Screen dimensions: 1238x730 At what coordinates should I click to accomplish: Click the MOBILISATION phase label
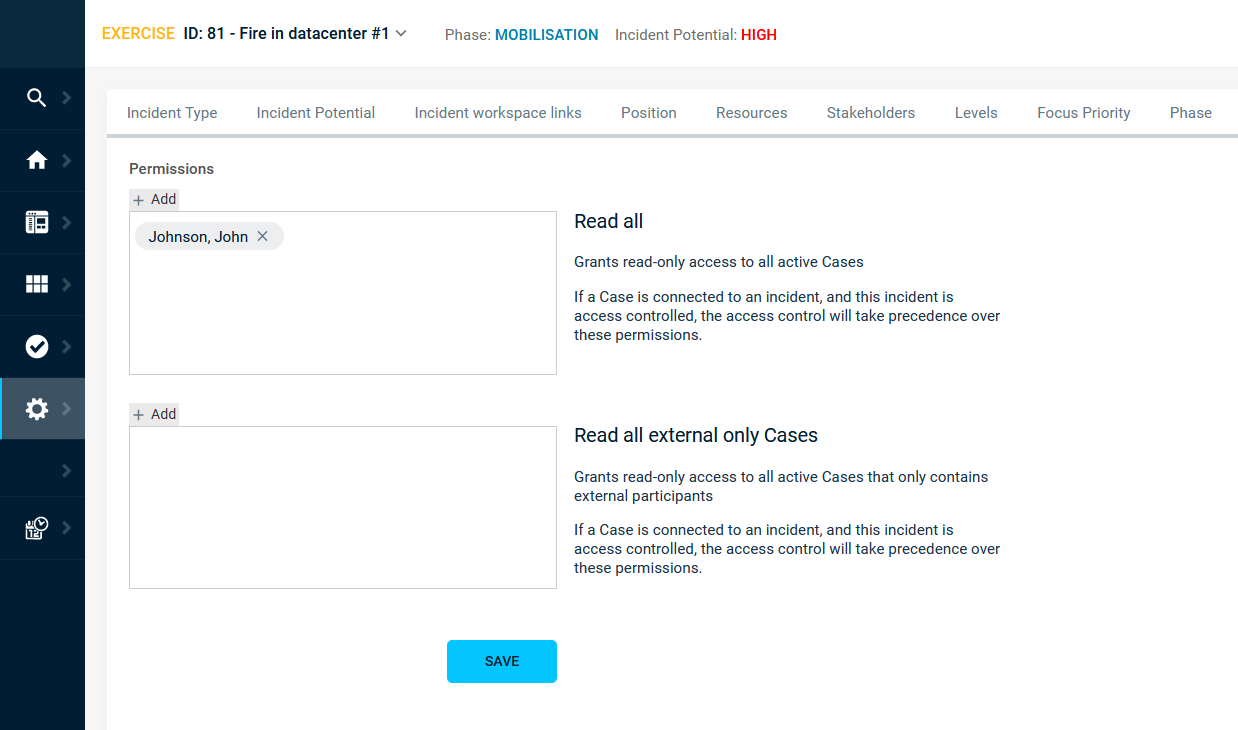coord(546,35)
